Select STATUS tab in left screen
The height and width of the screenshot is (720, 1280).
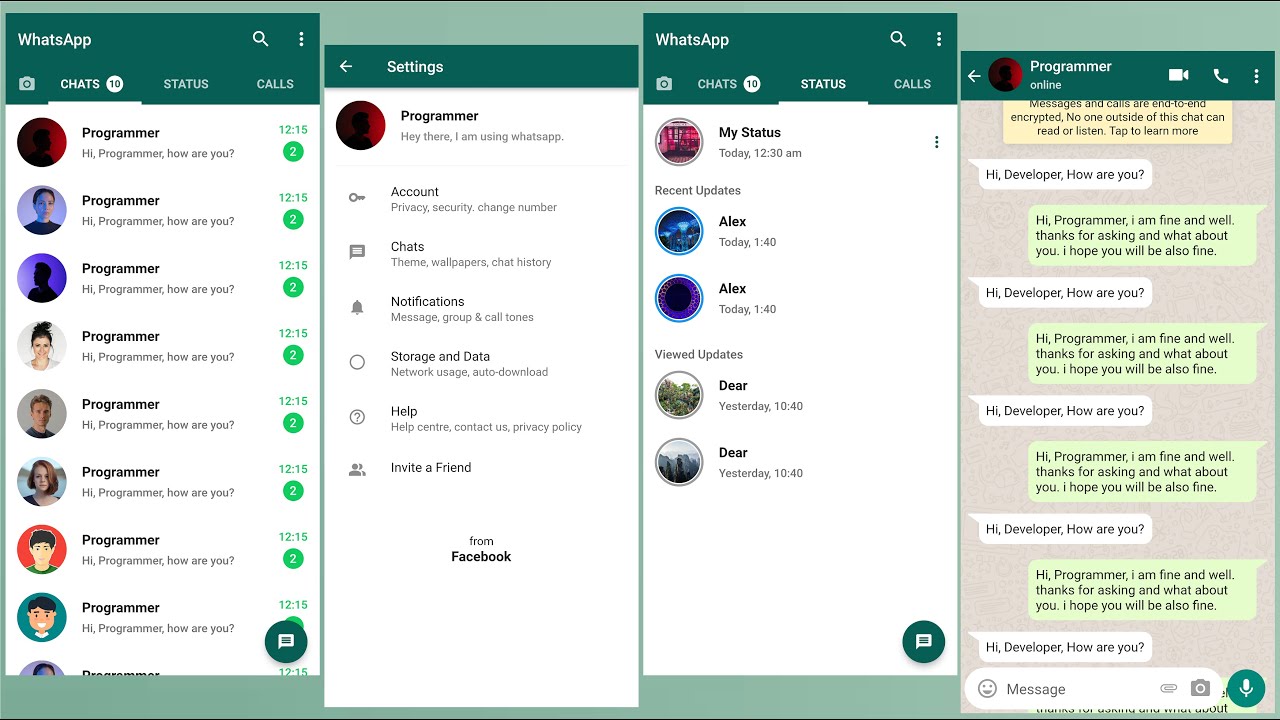click(x=186, y=84)
